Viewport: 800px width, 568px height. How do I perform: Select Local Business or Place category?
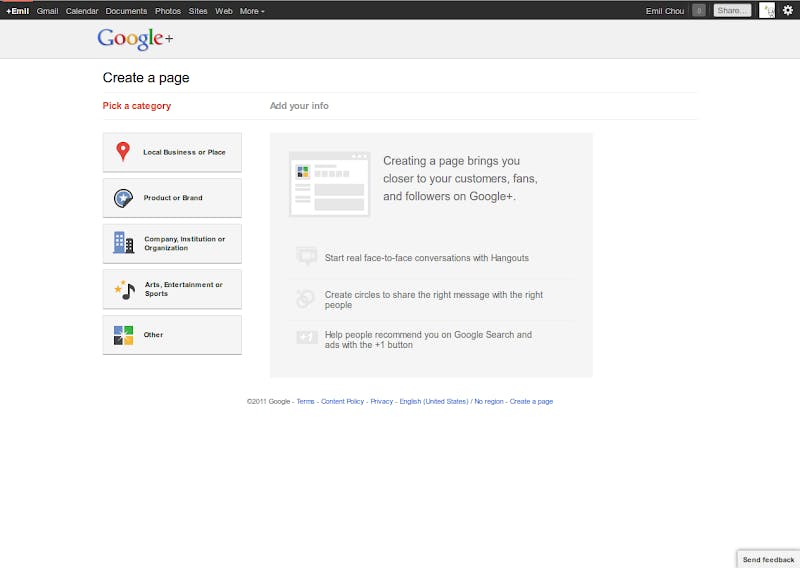172,152
